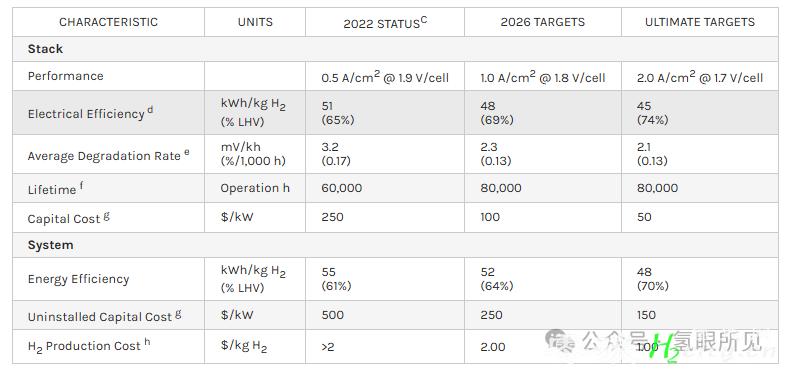Click the $/kg H2 units cell
The height and width of the screenshot is (373, 788).
[243, 346]
